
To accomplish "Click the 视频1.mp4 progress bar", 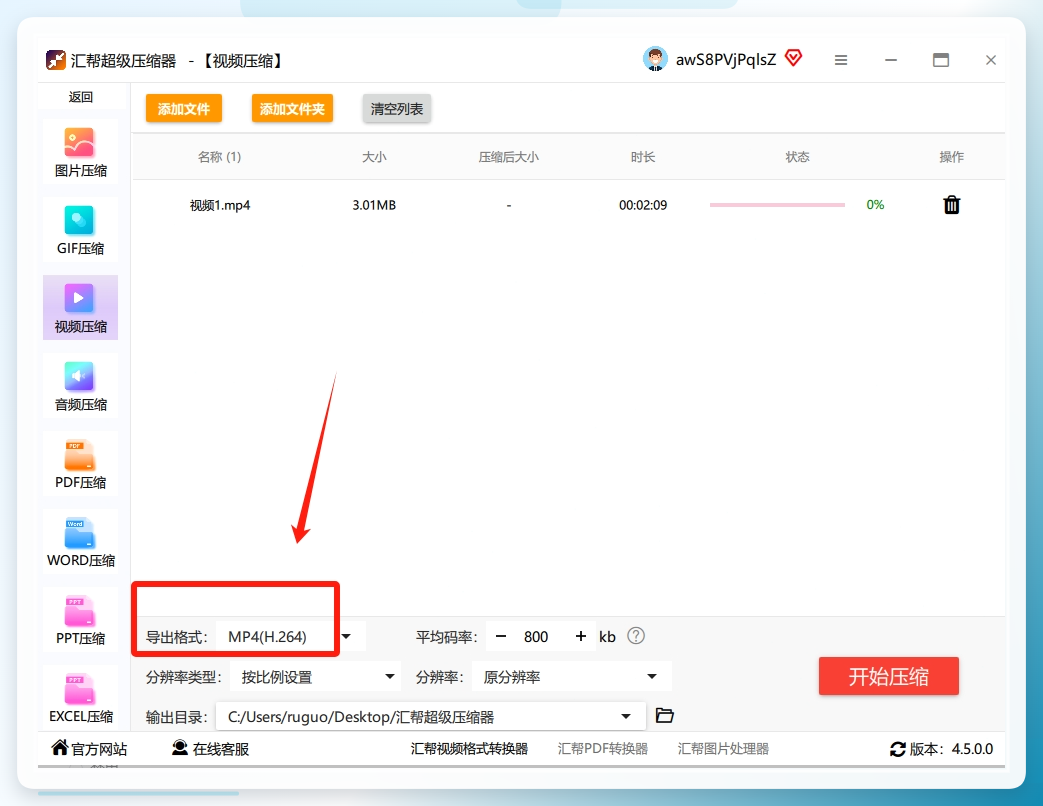I will pos(777,205).
